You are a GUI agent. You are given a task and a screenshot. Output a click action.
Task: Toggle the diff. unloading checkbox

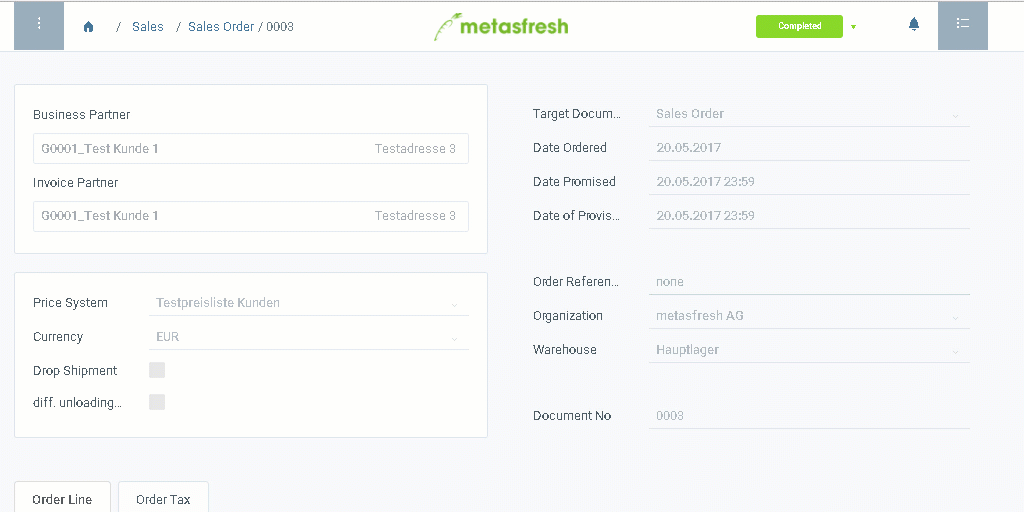coord(157,402)
